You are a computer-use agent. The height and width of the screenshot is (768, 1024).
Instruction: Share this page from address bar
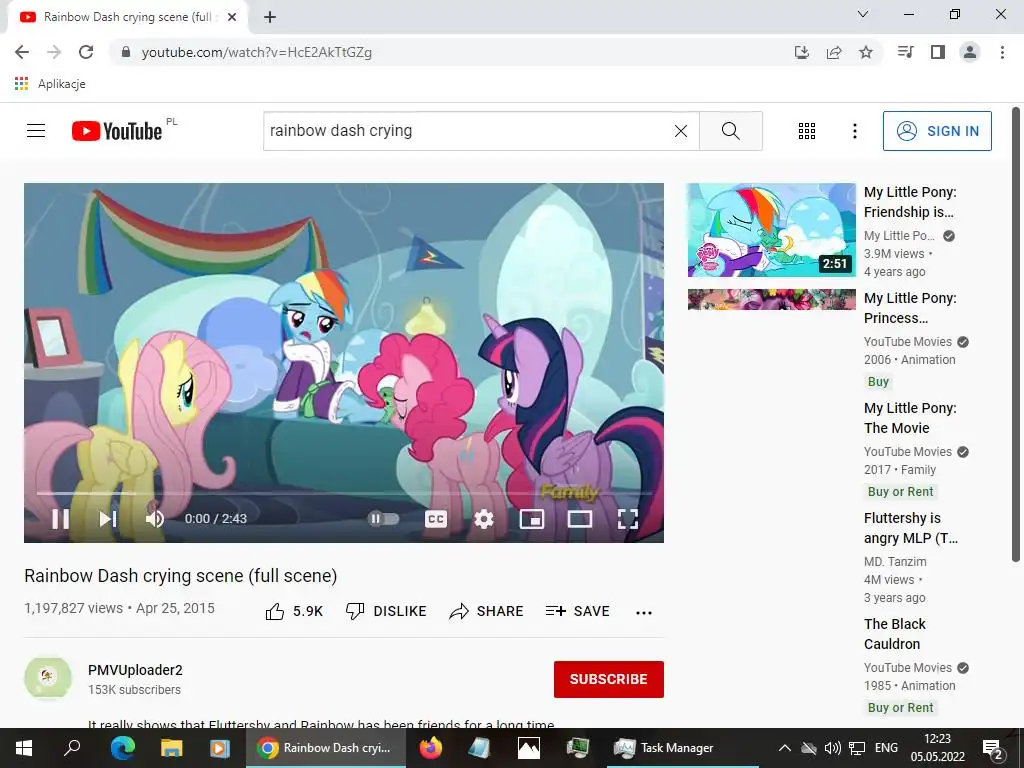click(x=834, y=52)
